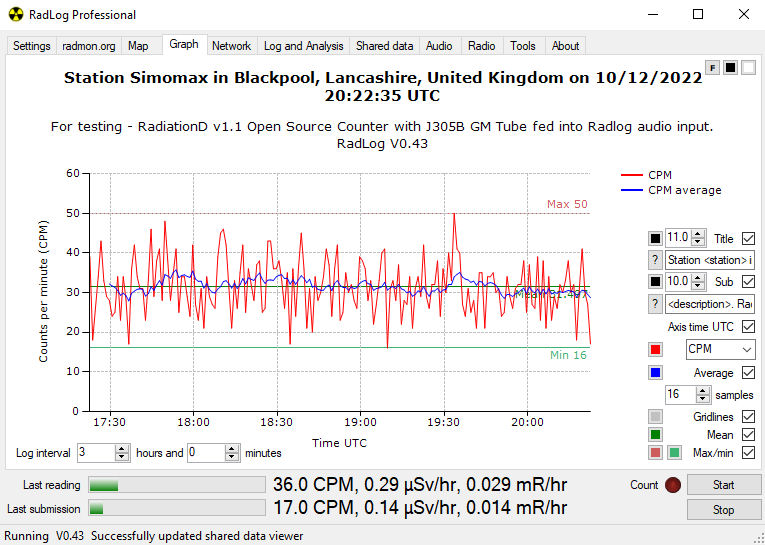Toggle the Axis time UTC checkbox
765x545 pixels.
[748, 327]
